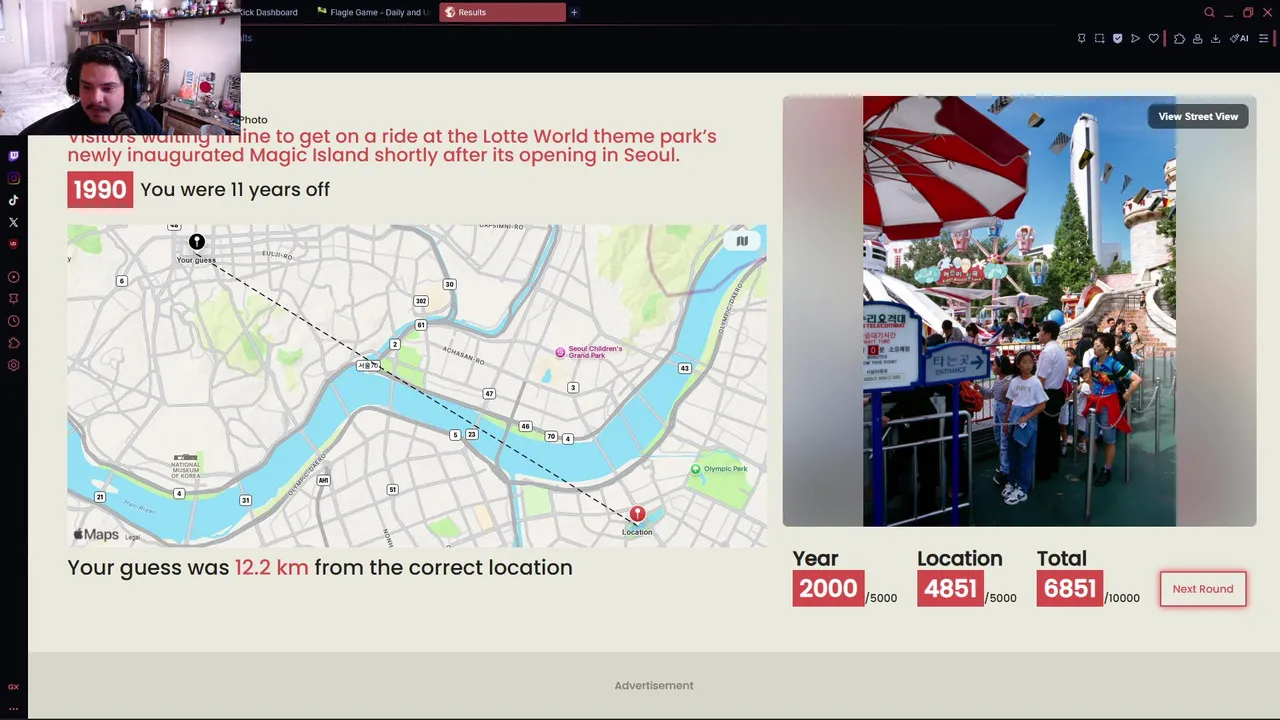Open the Easy Setup sliders icon
The image size is (1280, 720).
(x=1264, y=38)
